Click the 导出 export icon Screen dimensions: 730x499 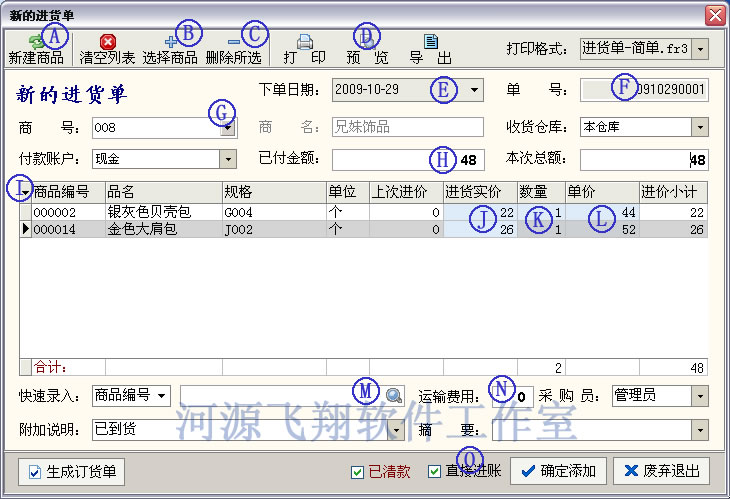click(x=431, y=41)
